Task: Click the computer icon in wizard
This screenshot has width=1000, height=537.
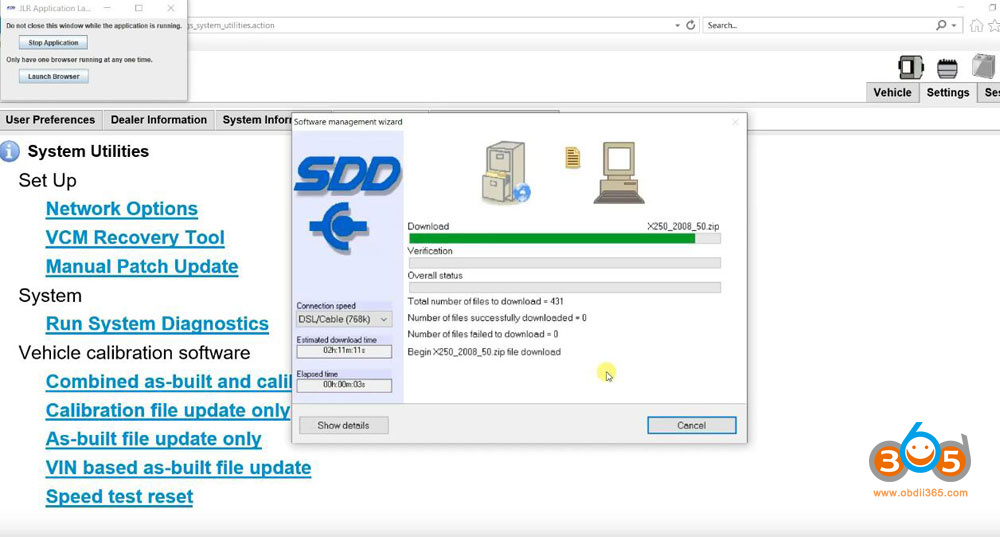Action: 619,172
